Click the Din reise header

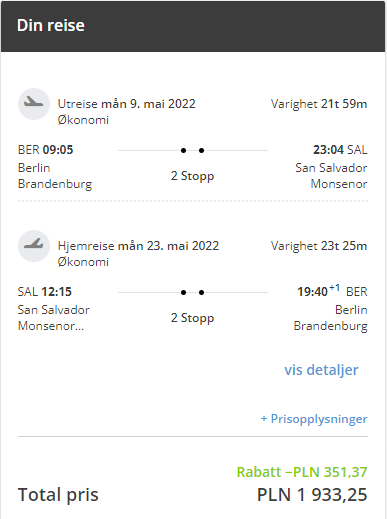(51, 25)
